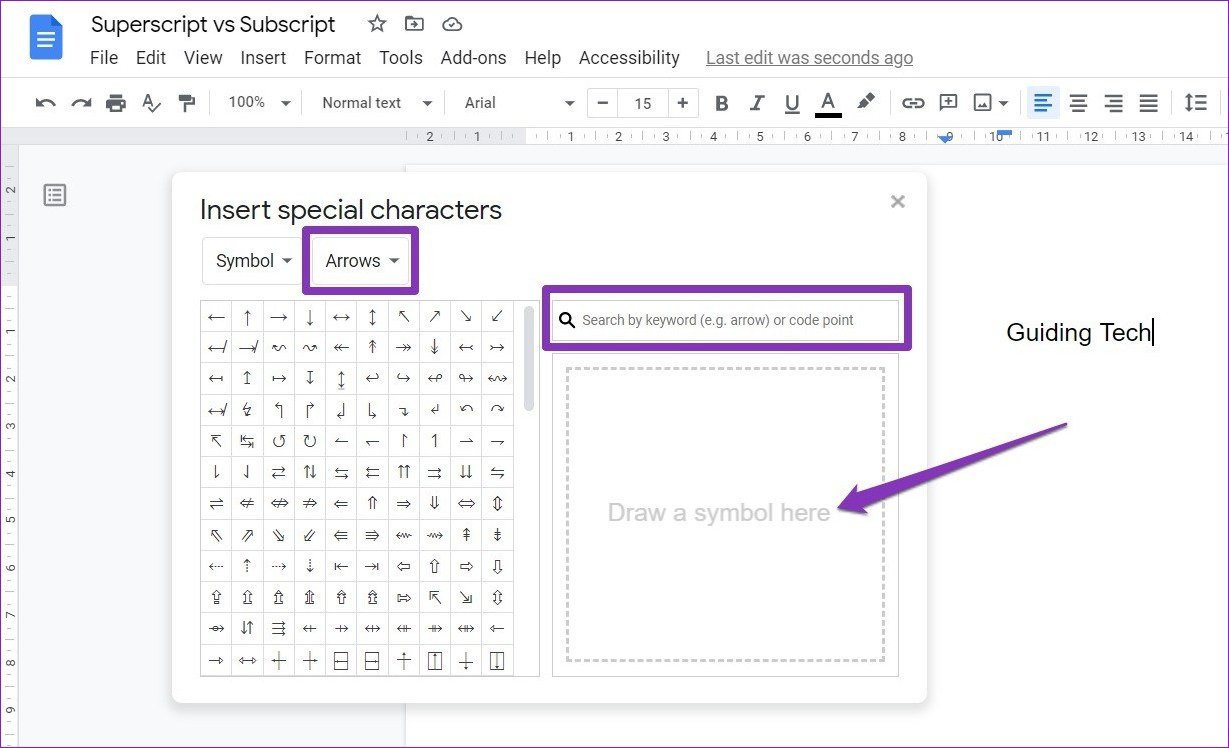Open the Help menu

[x=543, y=58]
